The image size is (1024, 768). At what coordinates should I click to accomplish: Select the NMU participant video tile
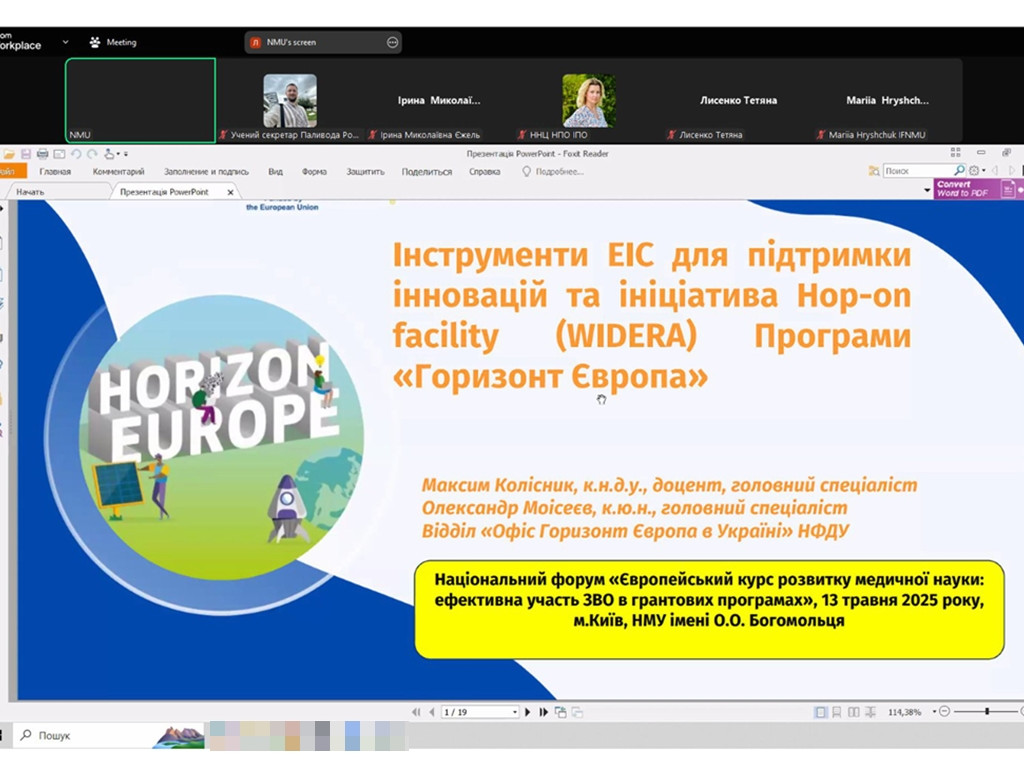coord(140,100)
